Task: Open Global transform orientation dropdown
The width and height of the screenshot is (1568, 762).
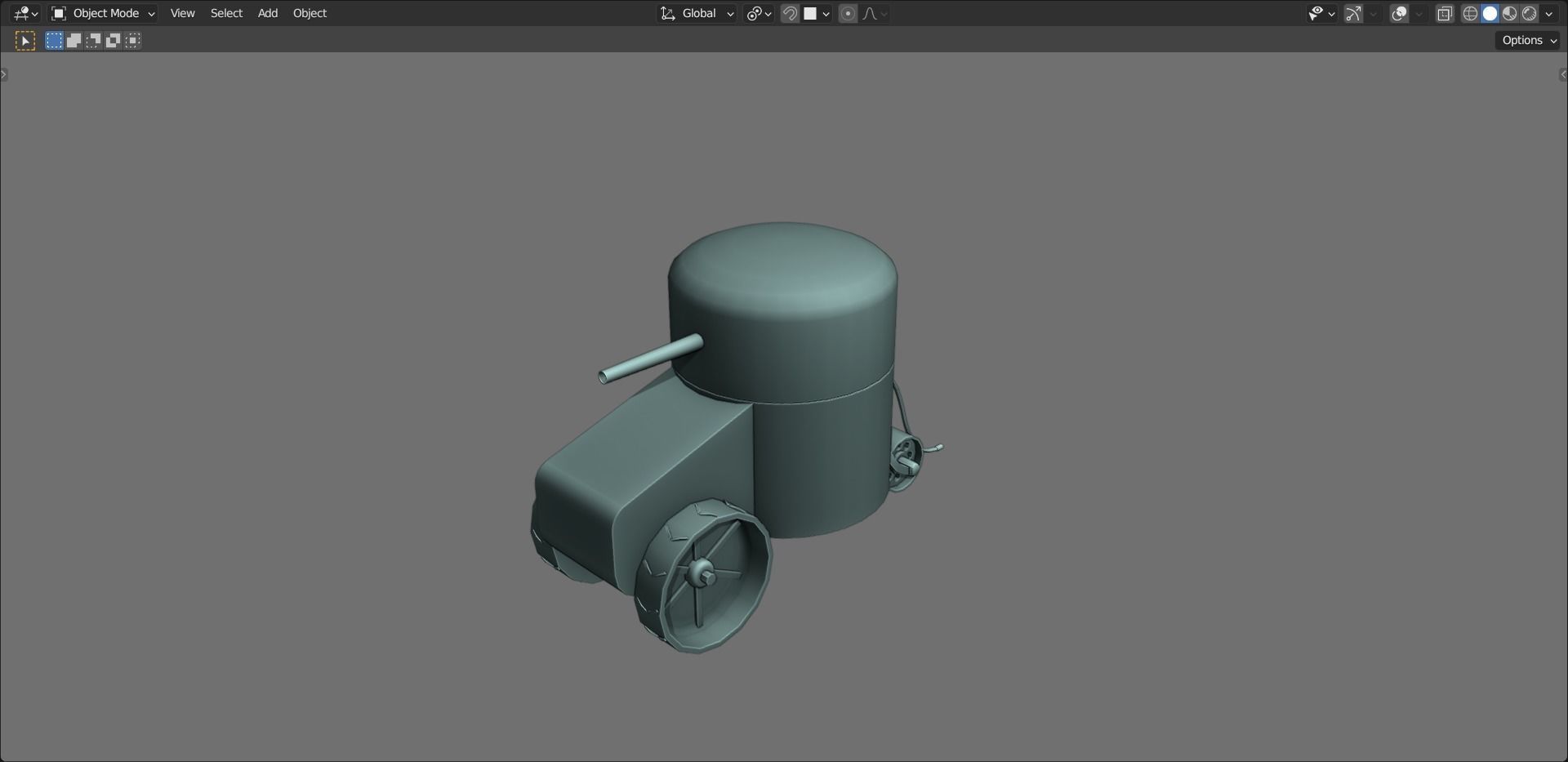Action: pyautogui.click(x=697, y=13)
